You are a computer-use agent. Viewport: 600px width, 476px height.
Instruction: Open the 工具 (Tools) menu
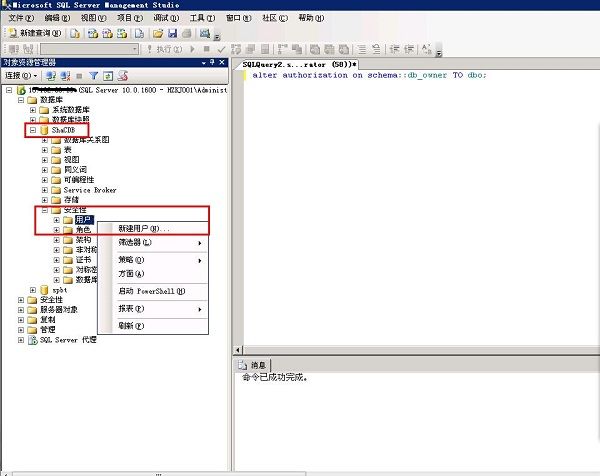coord(202,18)
